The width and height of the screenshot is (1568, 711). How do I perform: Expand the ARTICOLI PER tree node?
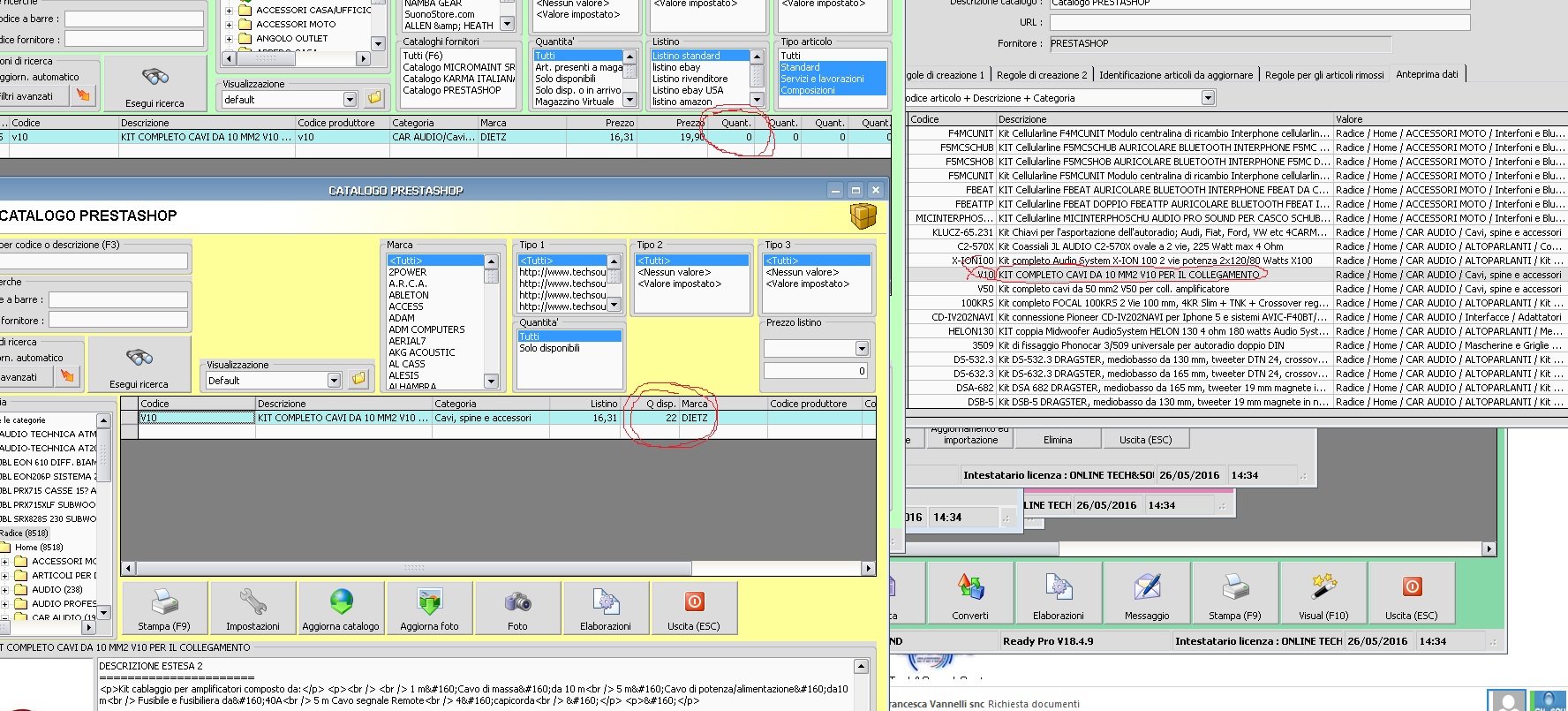[4, 576]
